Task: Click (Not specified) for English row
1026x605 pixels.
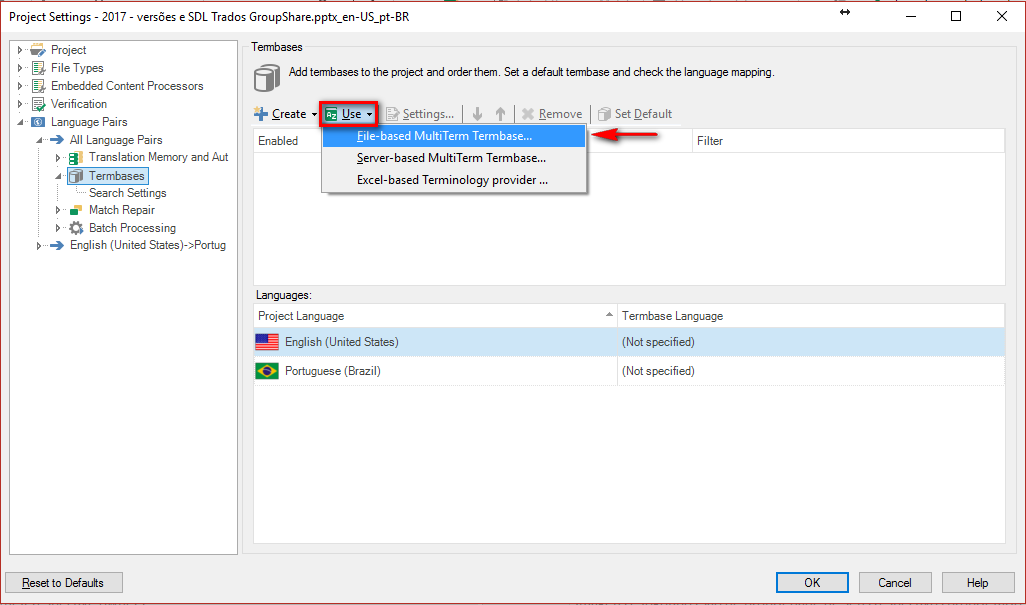Action: click(x=658, y=342)
